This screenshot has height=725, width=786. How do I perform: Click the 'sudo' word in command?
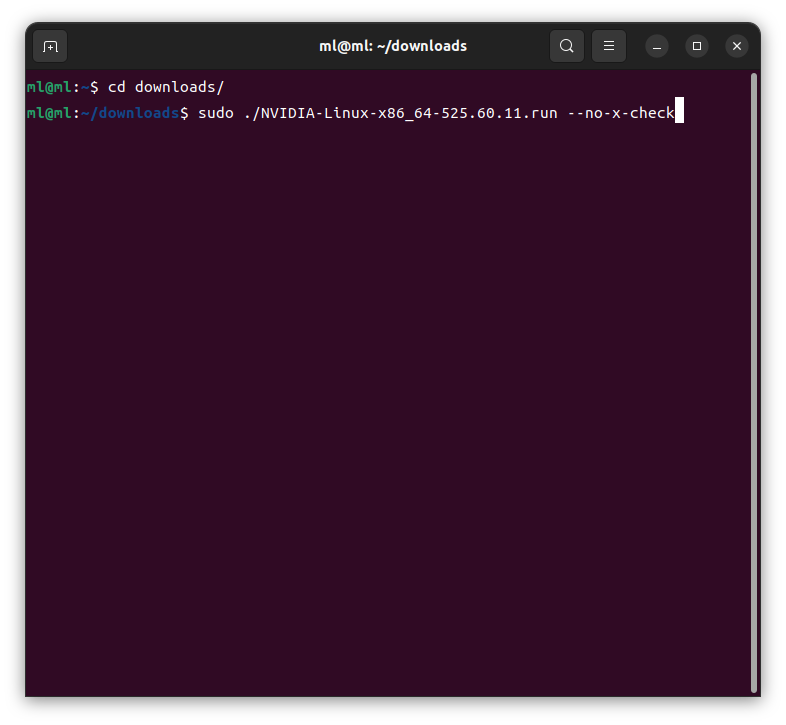click(216, 113)
